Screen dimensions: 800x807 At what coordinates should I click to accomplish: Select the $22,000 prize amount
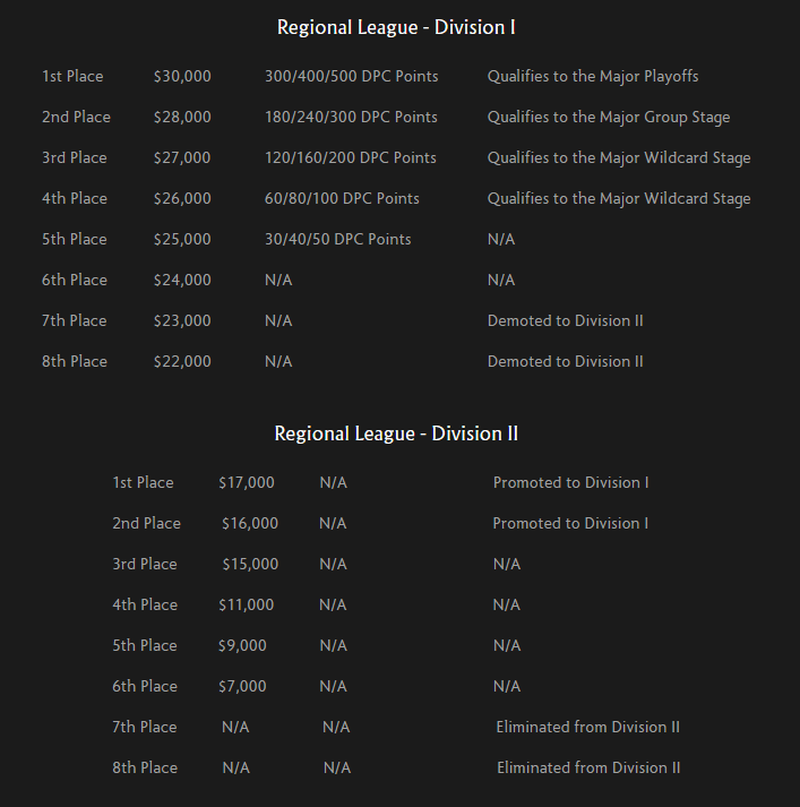(182, 361)
